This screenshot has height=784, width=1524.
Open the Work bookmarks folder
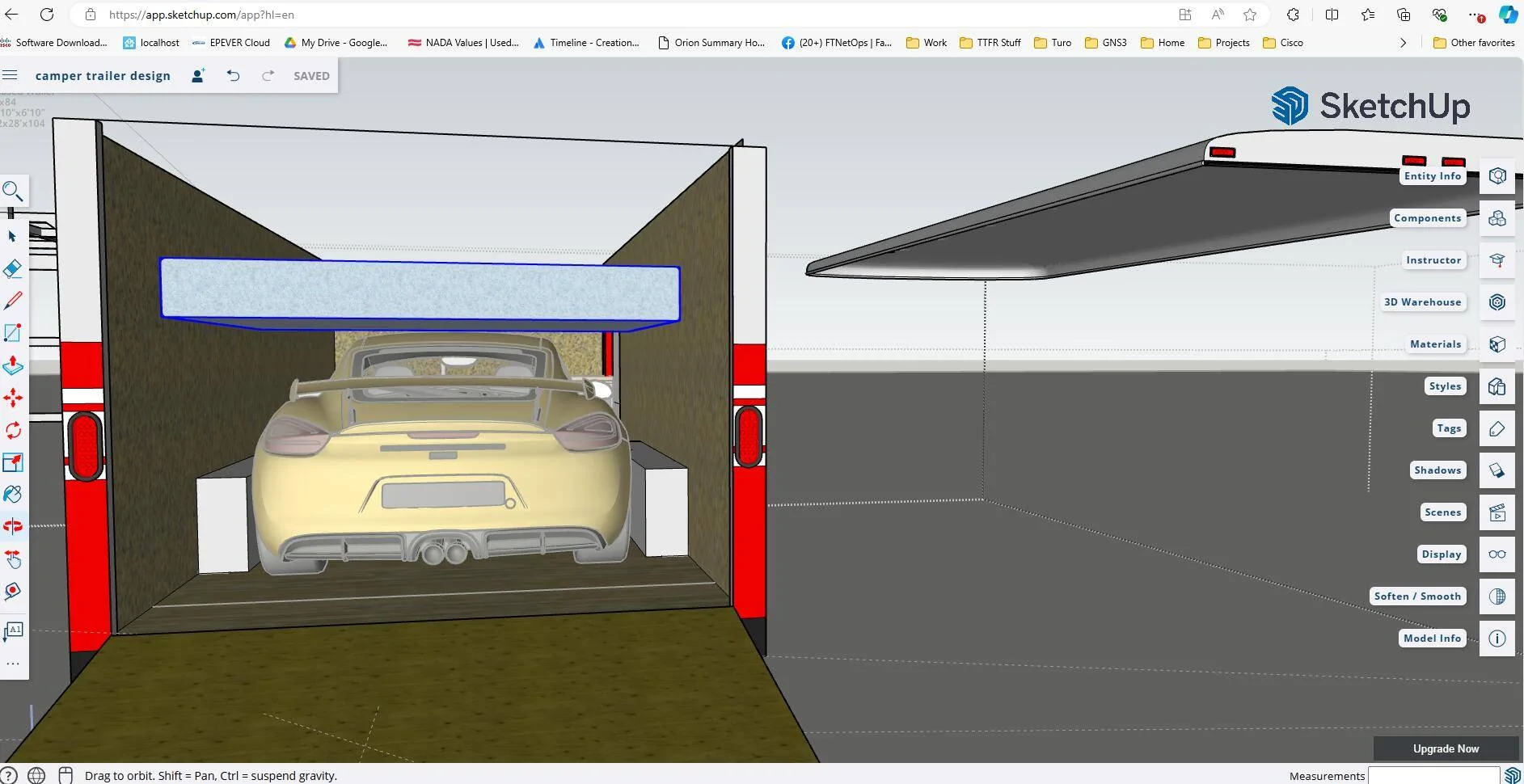(927, 43)
